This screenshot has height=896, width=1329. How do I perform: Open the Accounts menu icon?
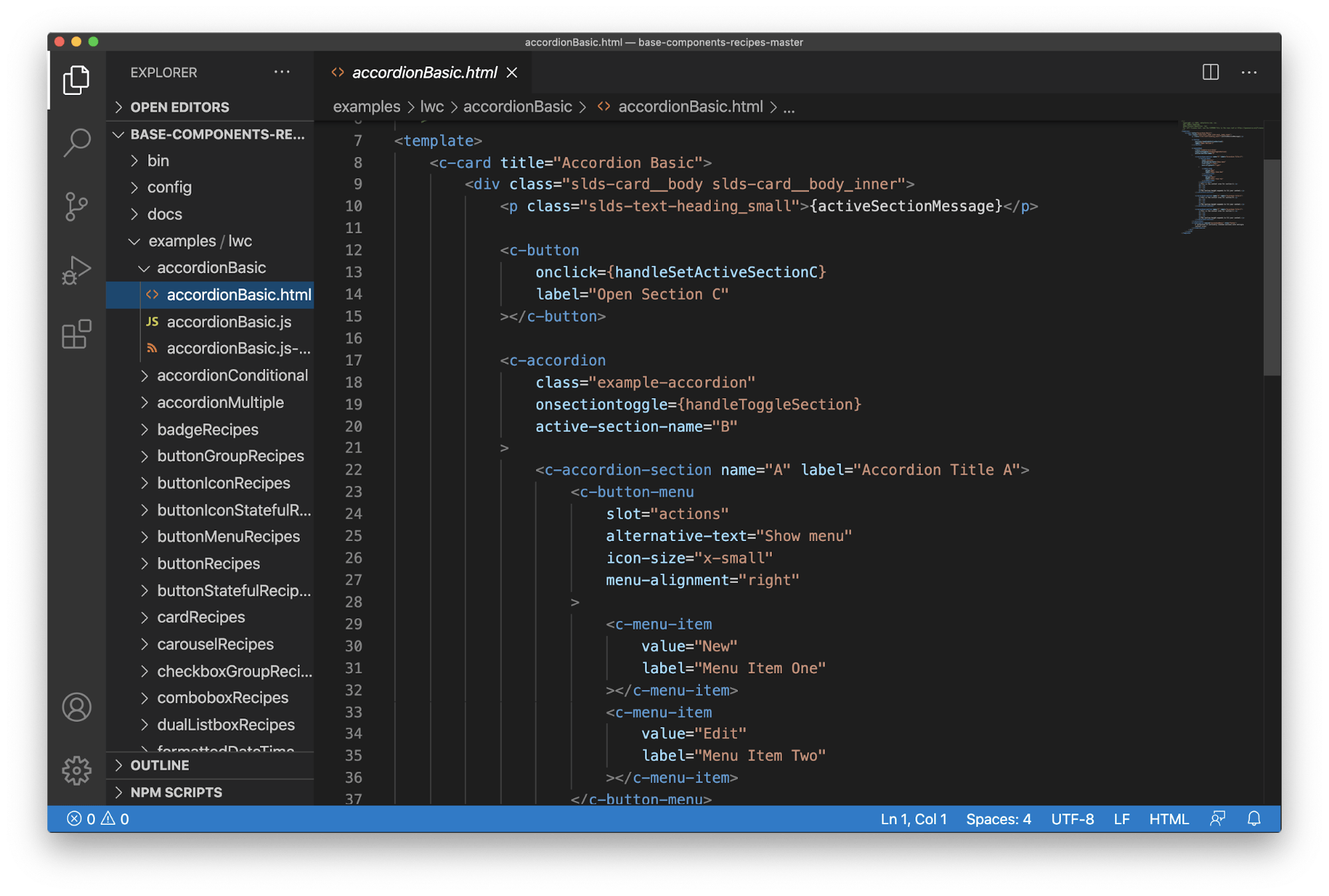click(76, 707)
